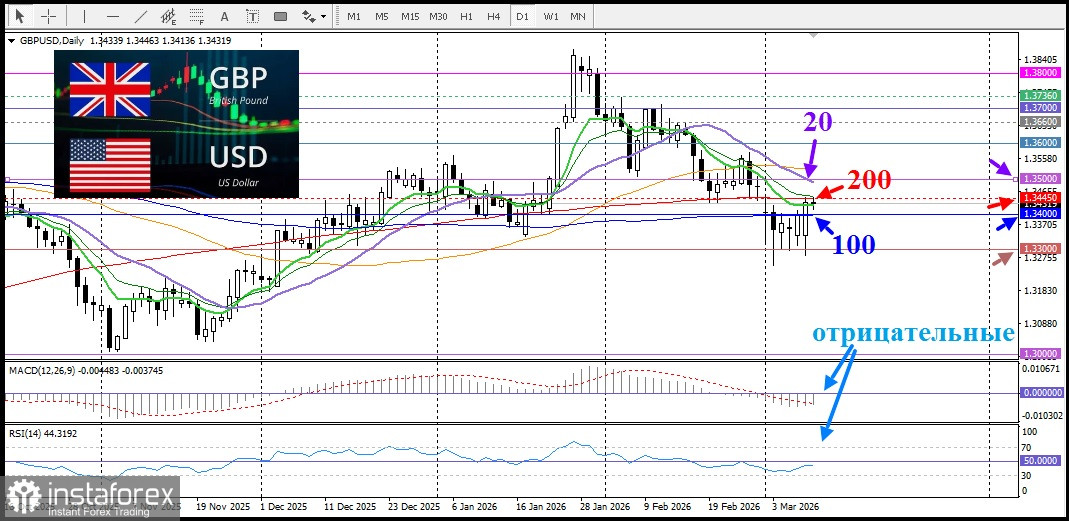Switch chart to M1 timeframe
Viewport: 1069px width, 521px height.
point(354,16)
